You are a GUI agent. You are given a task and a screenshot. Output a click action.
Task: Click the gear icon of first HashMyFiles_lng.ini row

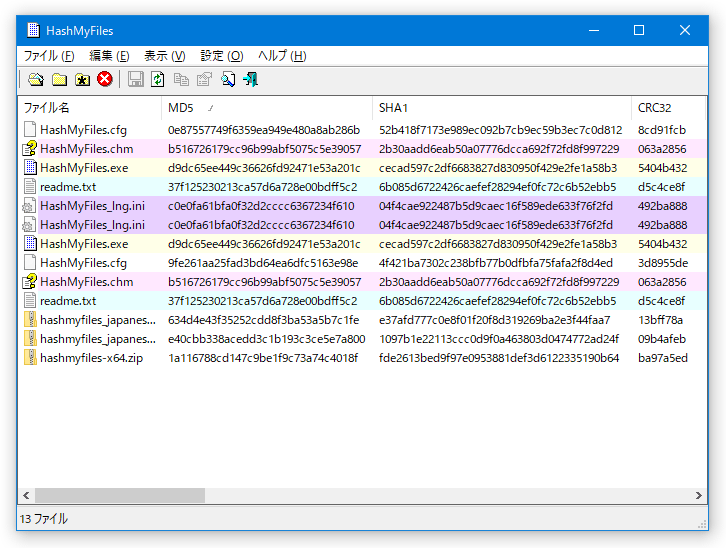tap(29, 206)
